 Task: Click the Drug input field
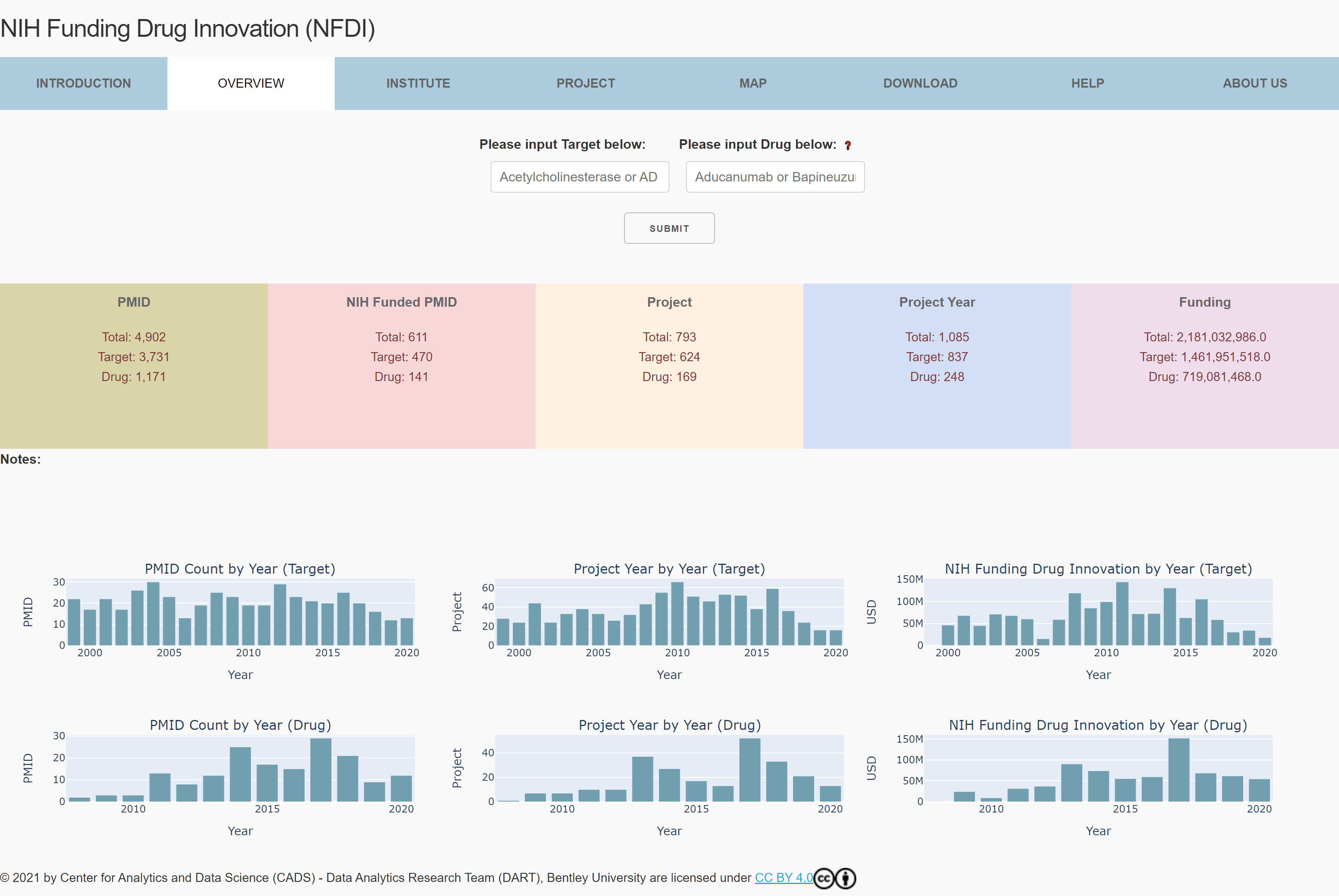click(x=774, y=176)
